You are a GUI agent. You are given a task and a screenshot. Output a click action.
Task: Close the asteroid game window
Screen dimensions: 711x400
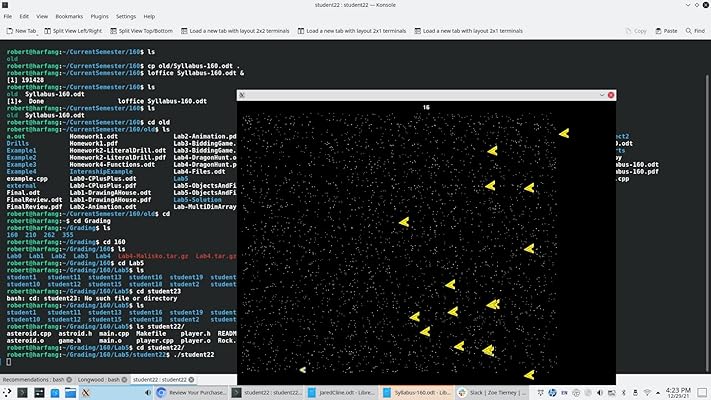pos(612,95)
